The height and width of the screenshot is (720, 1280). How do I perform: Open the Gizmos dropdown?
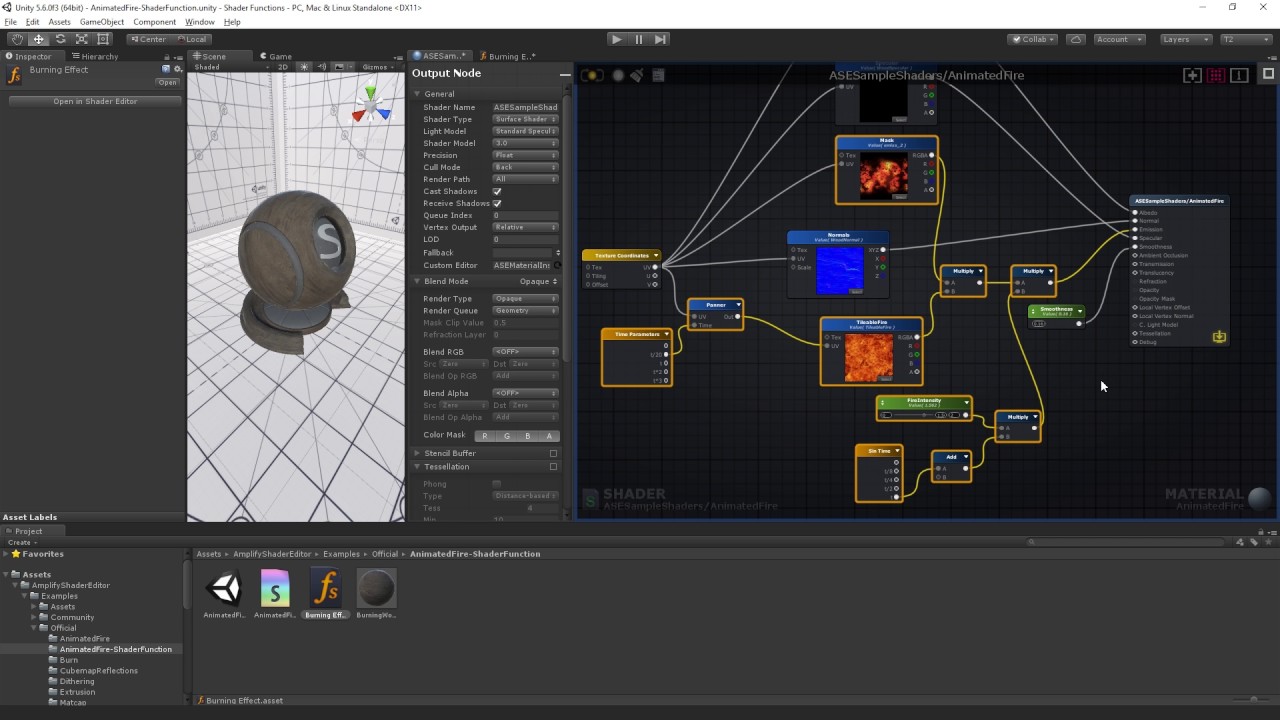click(x=377, y=67)
